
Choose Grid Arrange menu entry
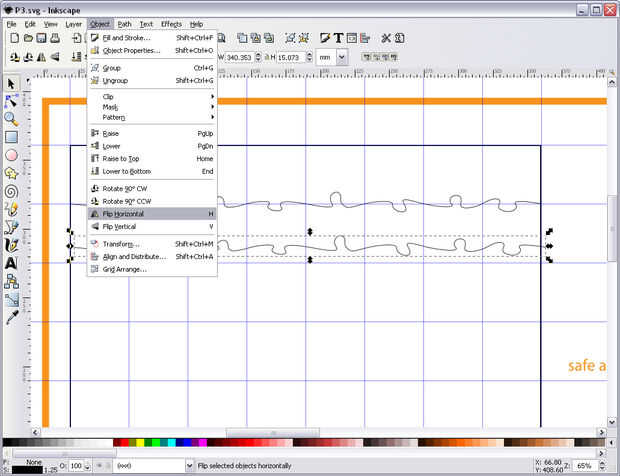[x=152, y=269]
